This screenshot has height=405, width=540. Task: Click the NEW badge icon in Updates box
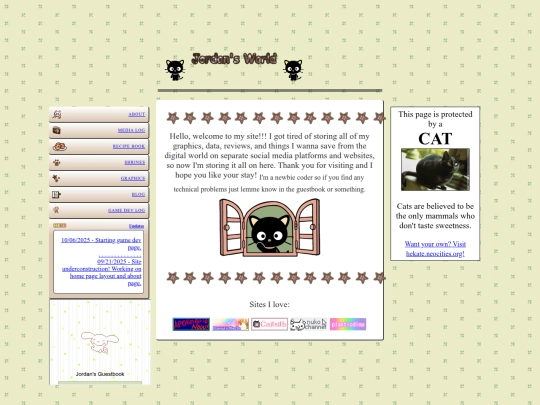point(60,226)
